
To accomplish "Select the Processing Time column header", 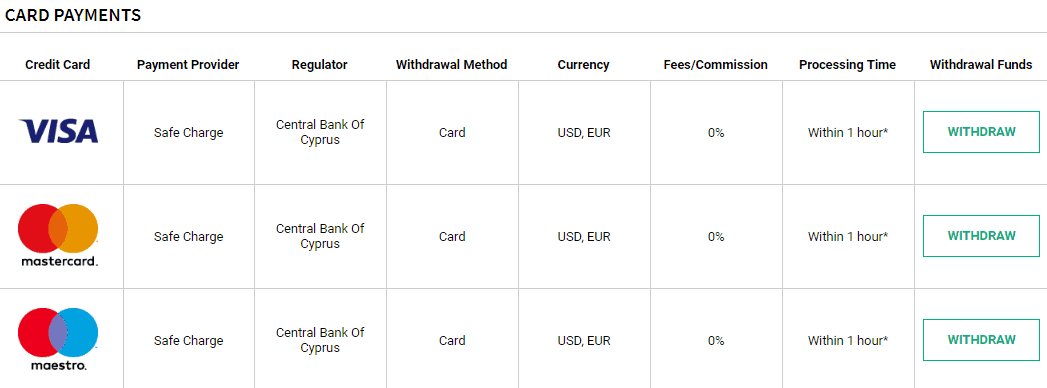I will point(847,65).
